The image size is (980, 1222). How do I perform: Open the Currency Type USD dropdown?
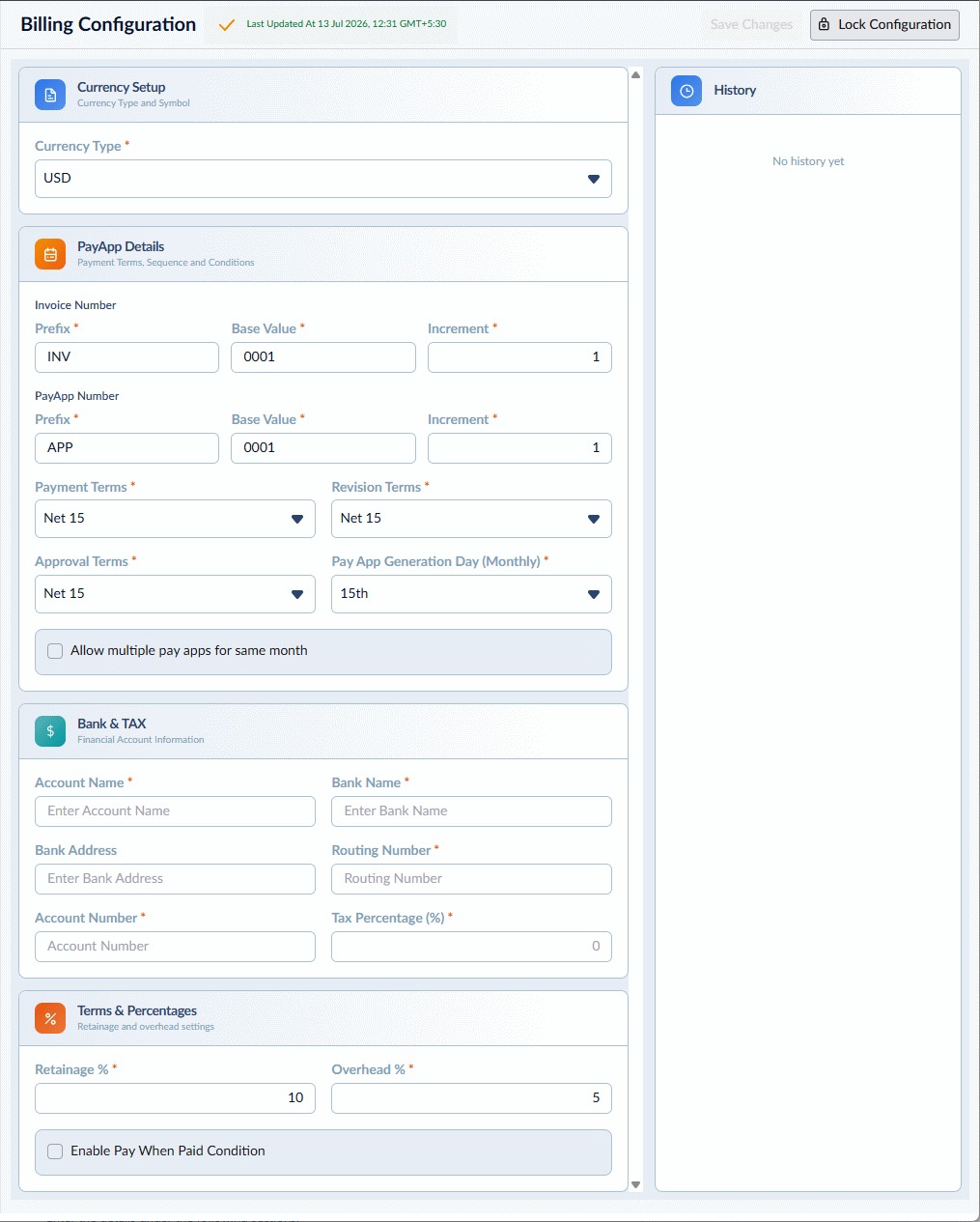click(323, 179)
